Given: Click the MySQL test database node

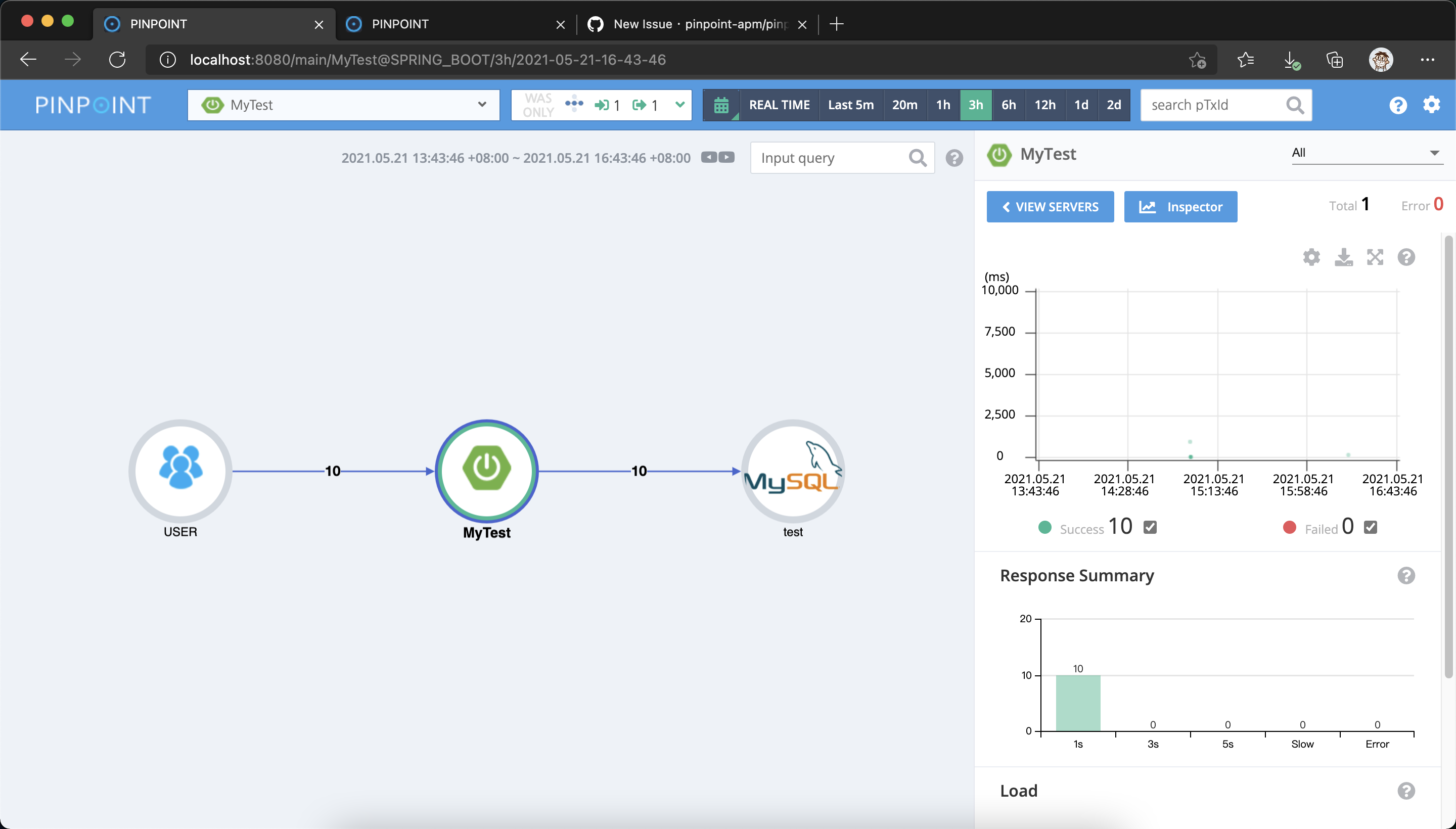Looking at the screenshot, I should [x=792, y=472].
